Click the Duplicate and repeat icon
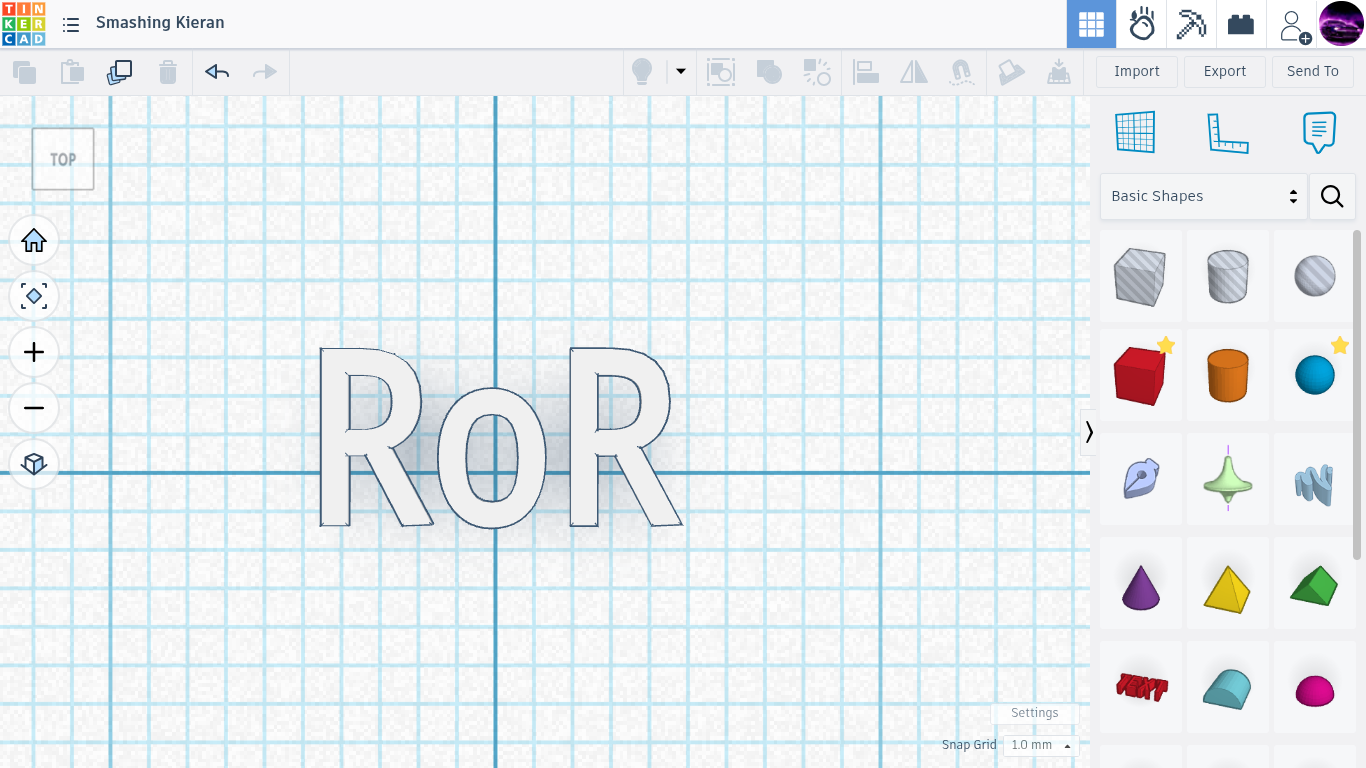 tap(119, 72)
